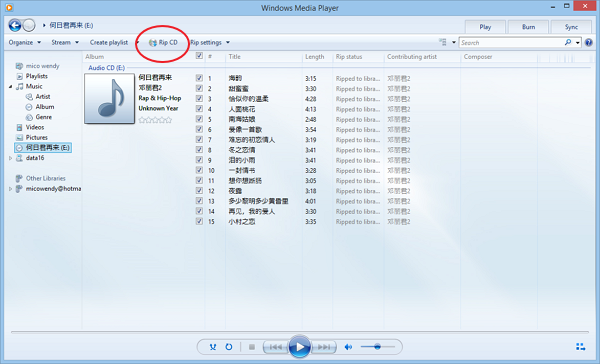
Task: Expand the data16 tree node
Action: pos(10,158)
